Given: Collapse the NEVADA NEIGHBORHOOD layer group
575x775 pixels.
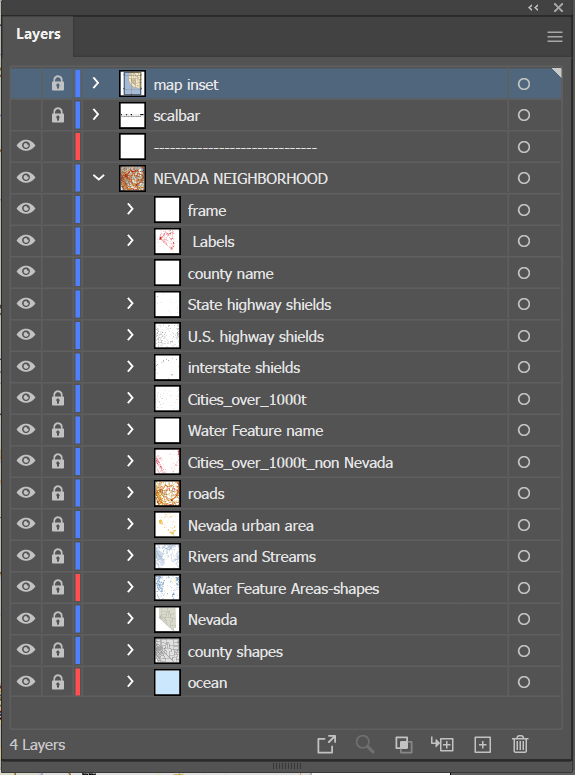Looking at the screenshot, I should [x=99, y=177].
